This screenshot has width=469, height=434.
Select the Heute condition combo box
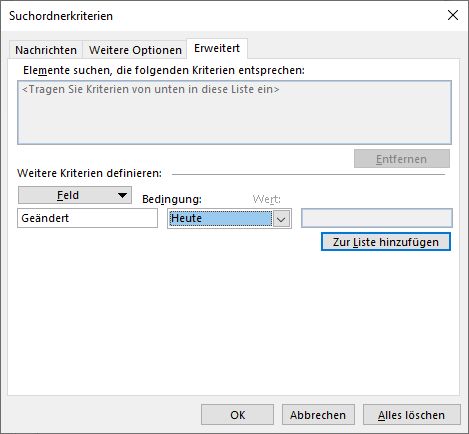pyautogui.click(x=229, y=219)
